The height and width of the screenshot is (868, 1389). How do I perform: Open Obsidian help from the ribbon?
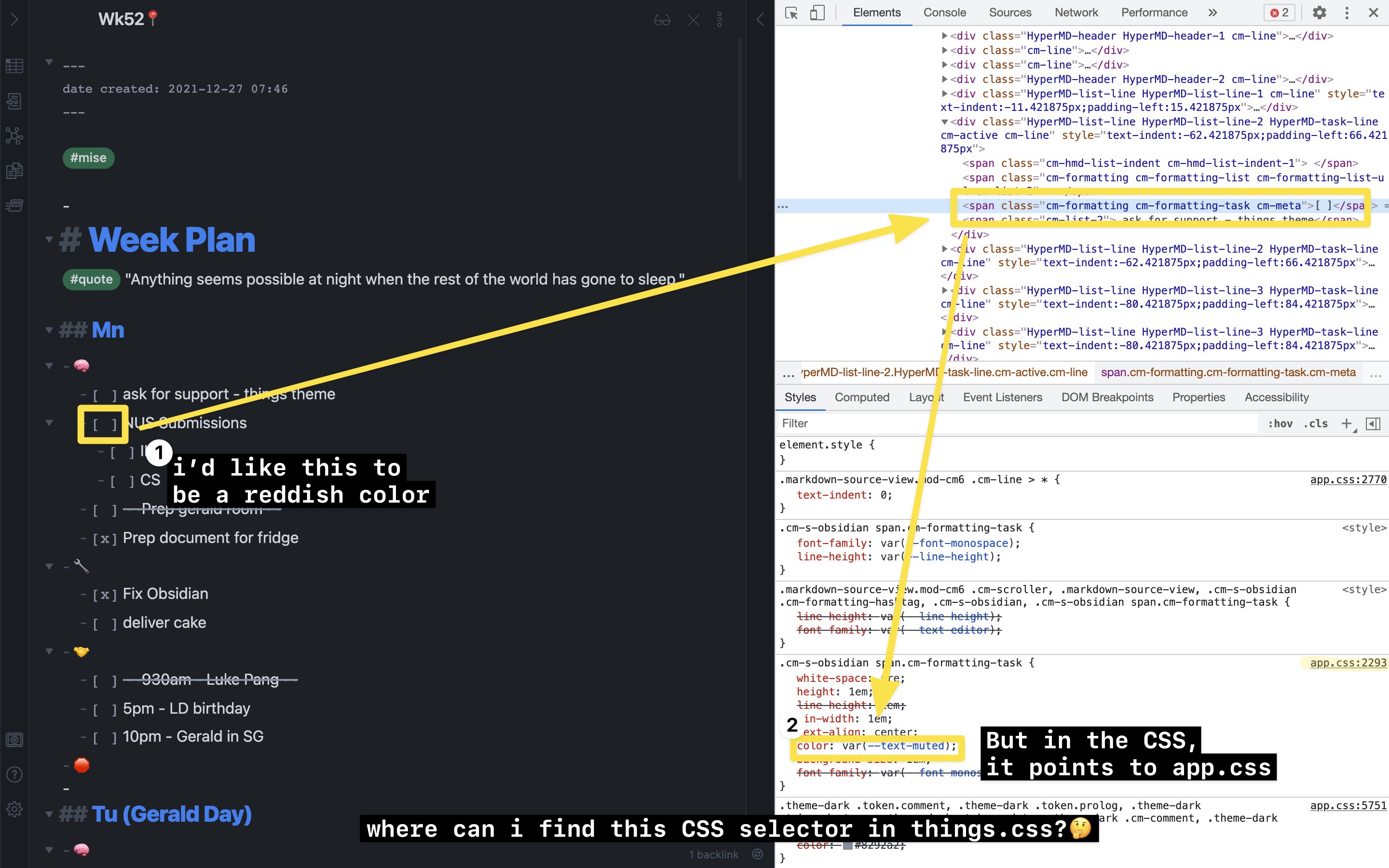(14, 774)
